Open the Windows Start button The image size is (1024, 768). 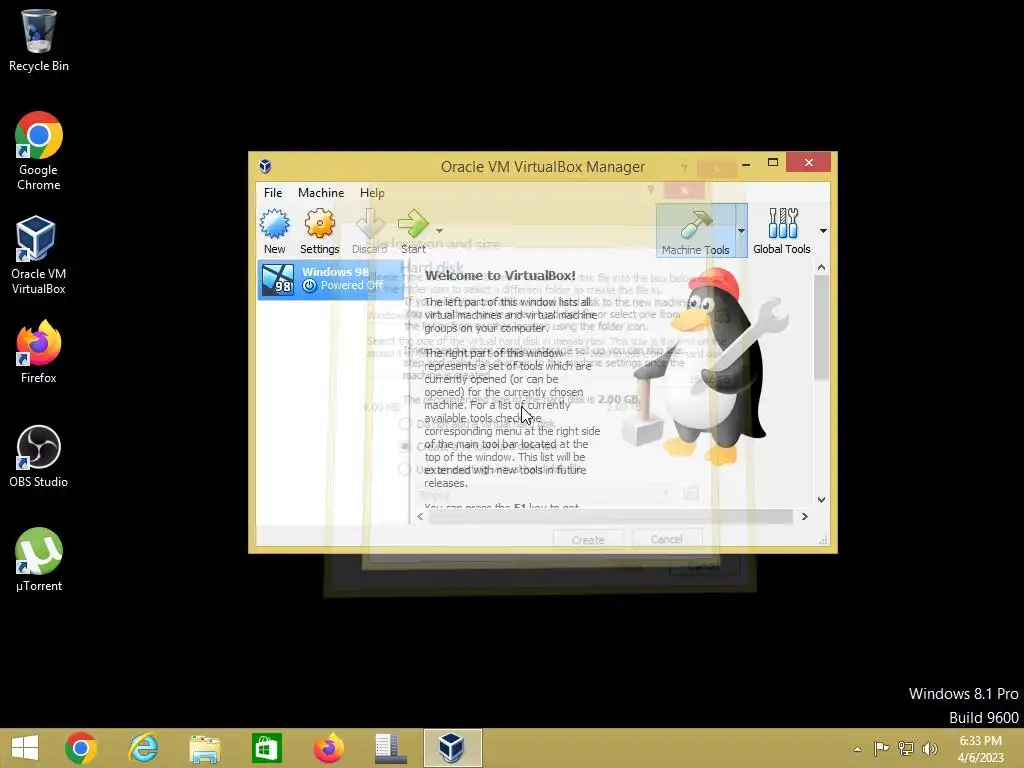click(x=25, y=748)
